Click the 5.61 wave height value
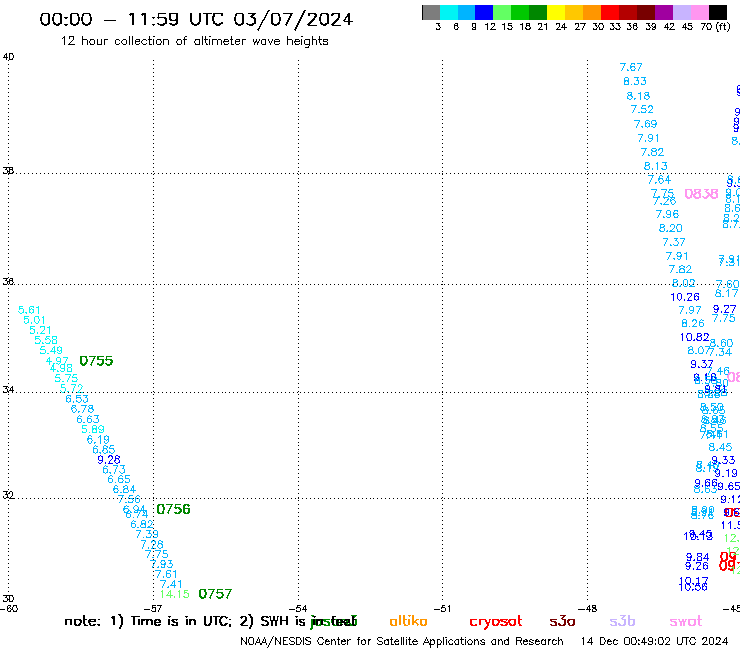 coord(29,310)
